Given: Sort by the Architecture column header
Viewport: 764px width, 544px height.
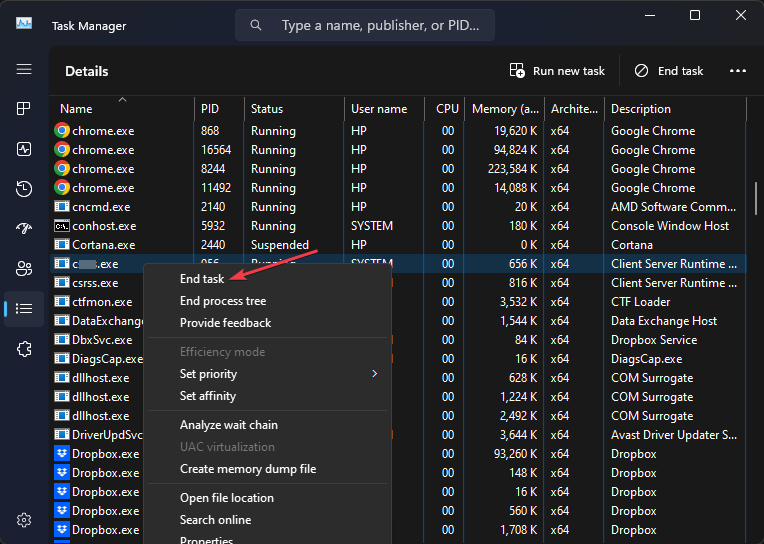Looking at the screenshot, I should coord(574,109).
